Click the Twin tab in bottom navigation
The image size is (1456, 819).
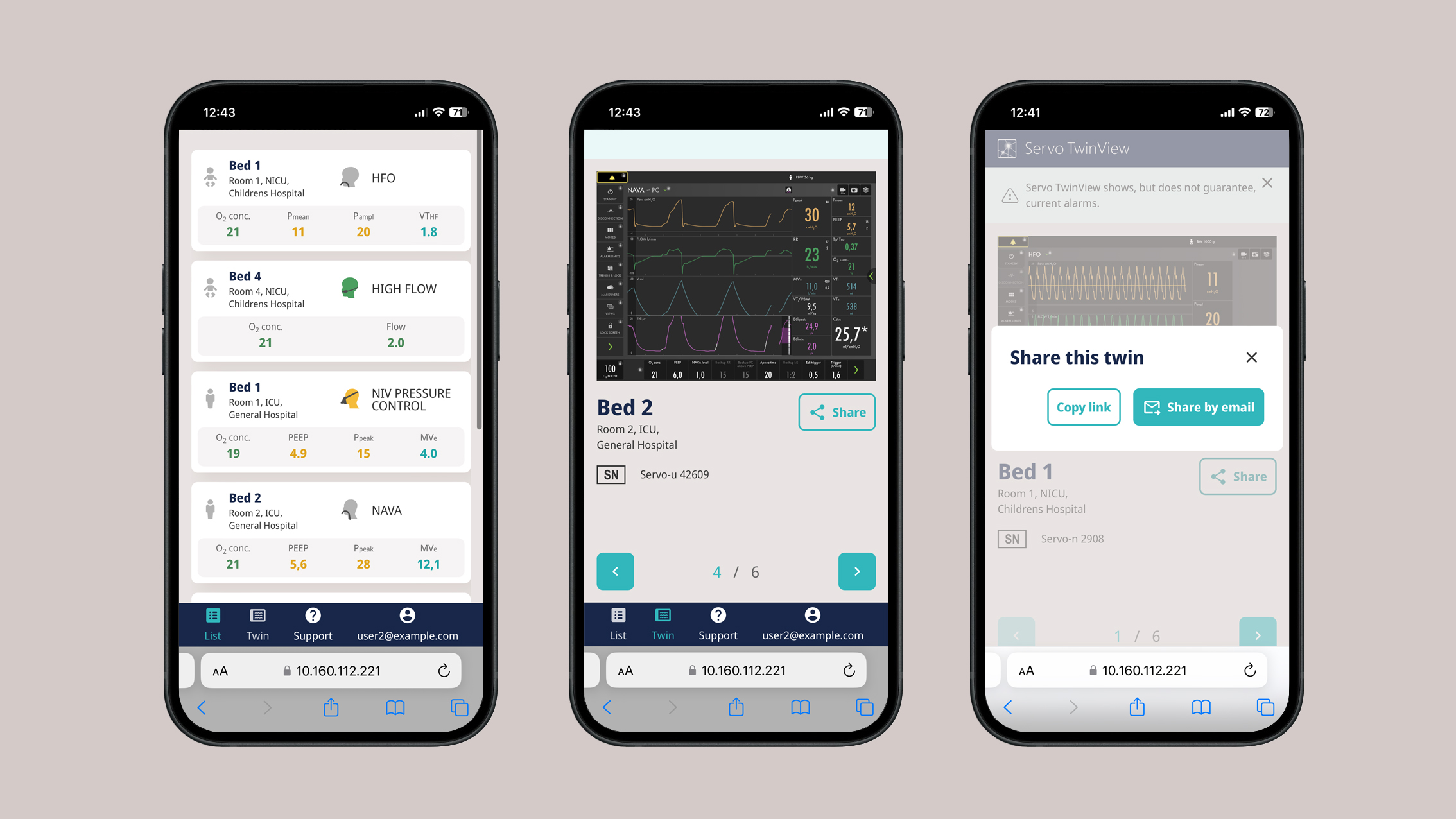click(x=259, y=625)
